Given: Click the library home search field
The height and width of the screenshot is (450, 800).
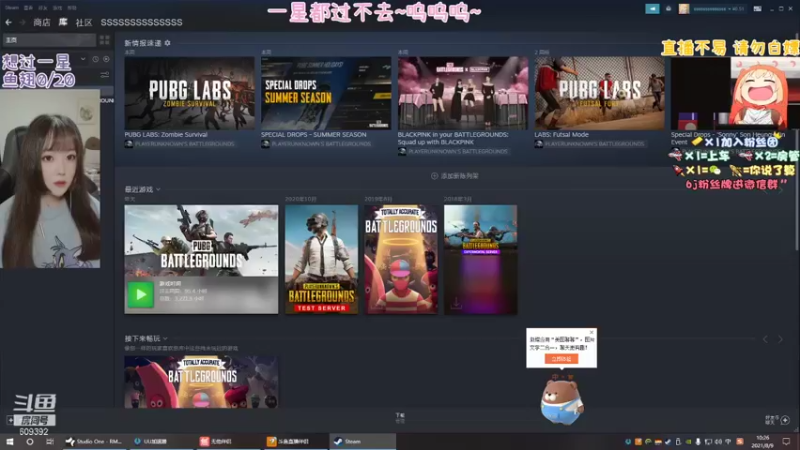Looking at the screenshot, I should [x=49, y=40].
